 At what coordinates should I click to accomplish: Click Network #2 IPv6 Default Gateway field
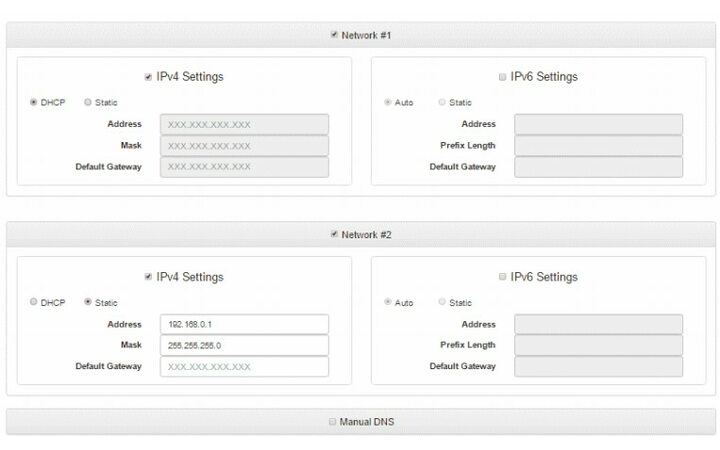click(x=598, y=366)
